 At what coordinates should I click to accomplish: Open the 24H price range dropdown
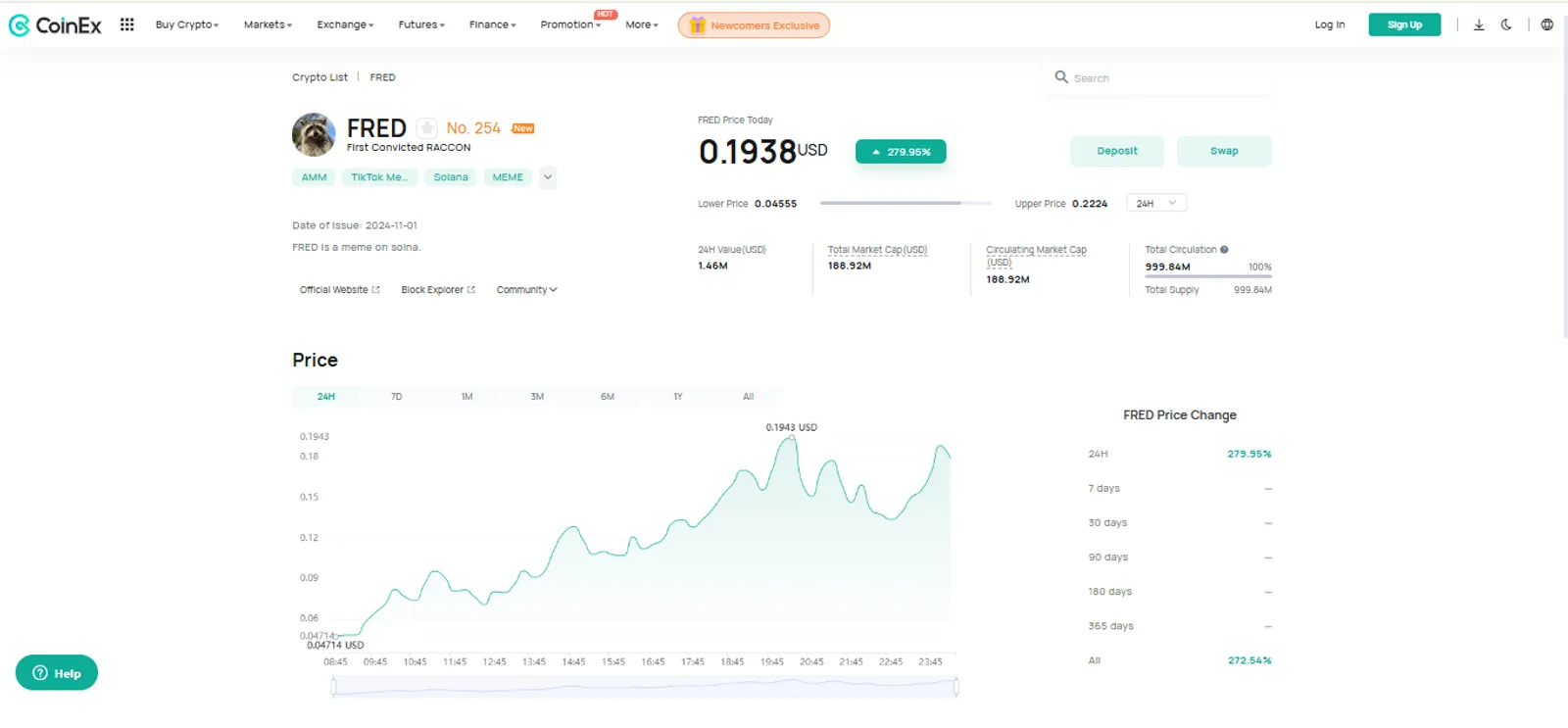(x=1156, y=203)
